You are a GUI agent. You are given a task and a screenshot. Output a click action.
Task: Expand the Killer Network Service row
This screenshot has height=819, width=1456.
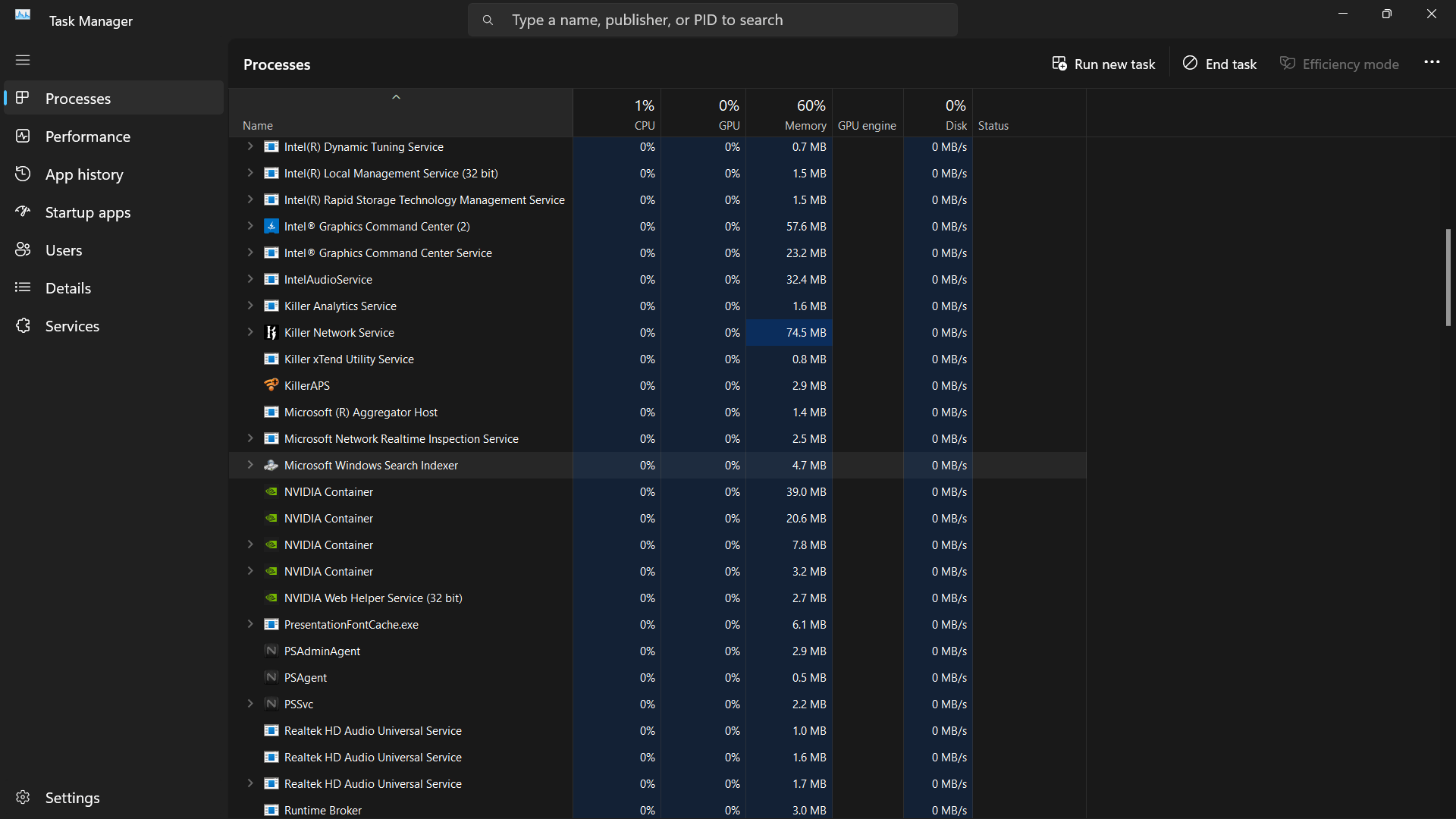[x=250, y=333]
